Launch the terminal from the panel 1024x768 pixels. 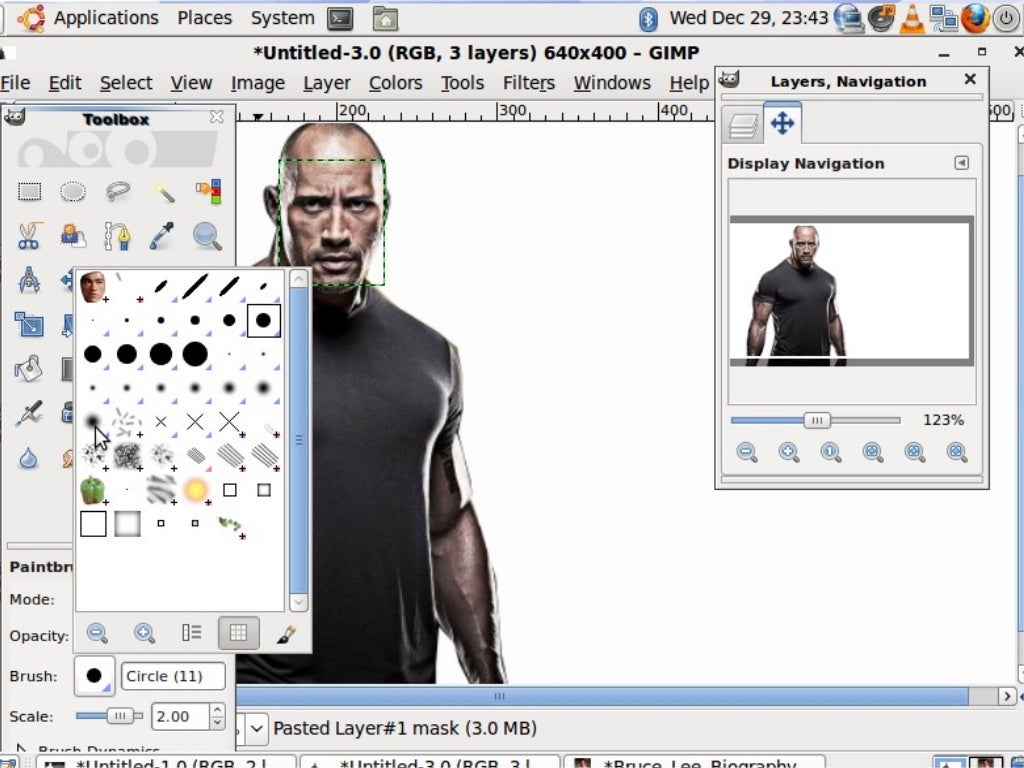click(x=340, y=19)
